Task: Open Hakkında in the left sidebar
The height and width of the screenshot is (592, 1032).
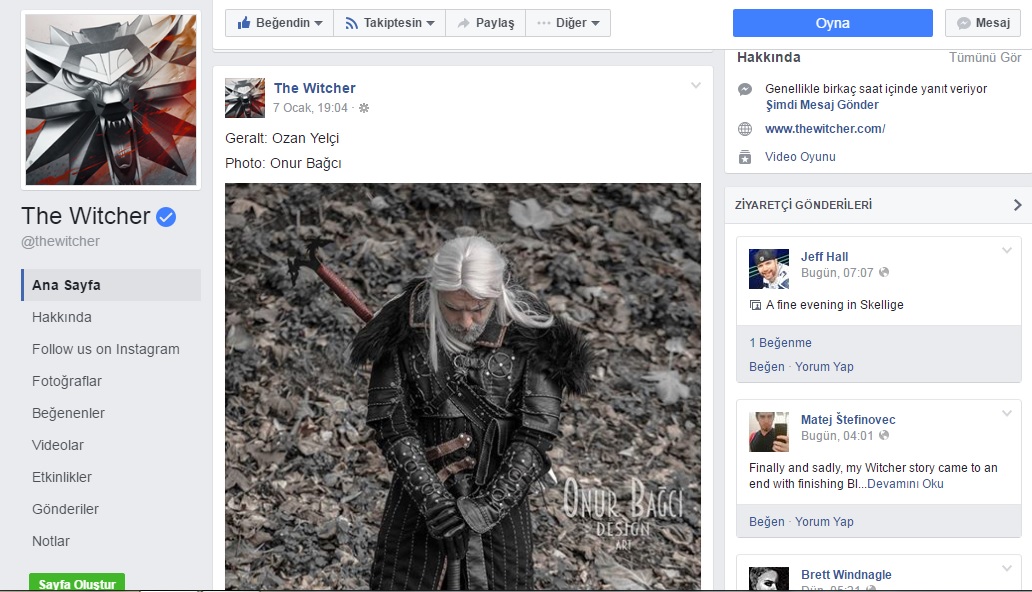Action: 62,317
